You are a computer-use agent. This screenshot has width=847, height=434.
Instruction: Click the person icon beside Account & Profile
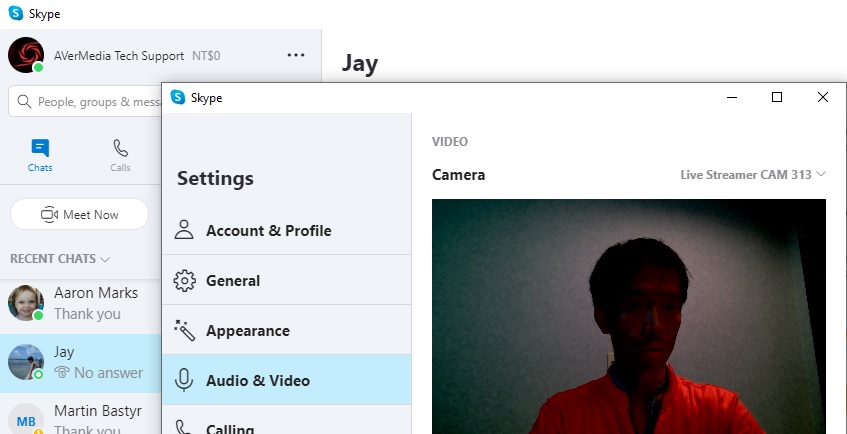click(184, 230)
